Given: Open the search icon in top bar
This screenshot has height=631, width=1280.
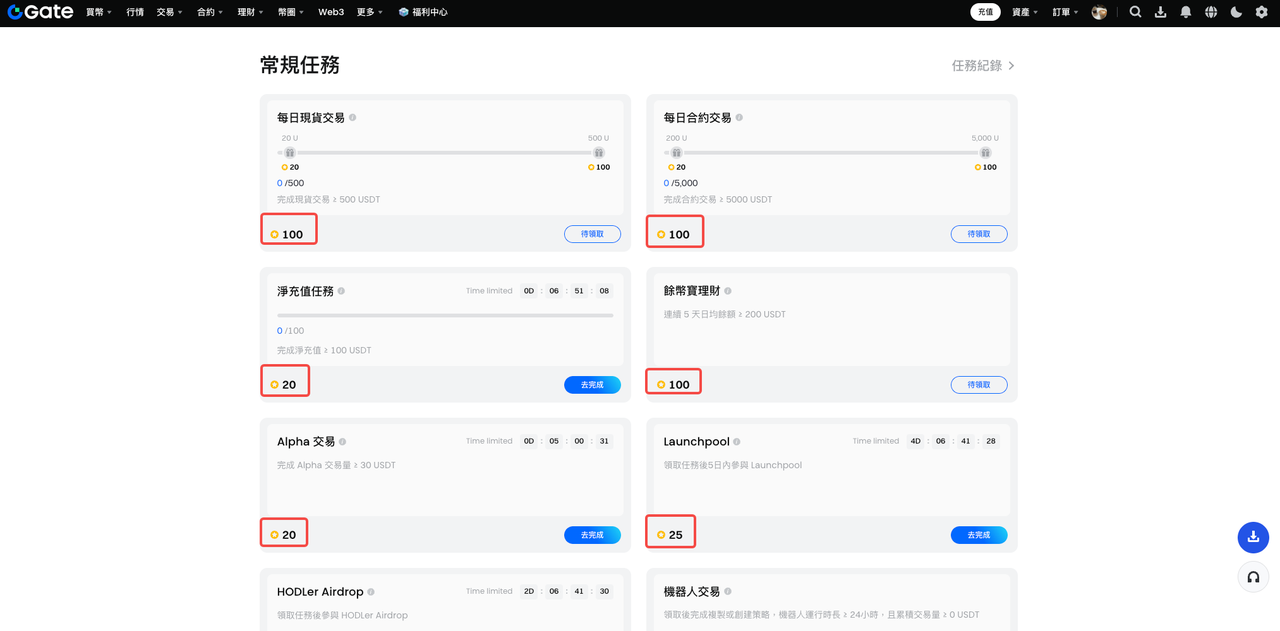Looking at the screenshot, I should coord(1135,12).
